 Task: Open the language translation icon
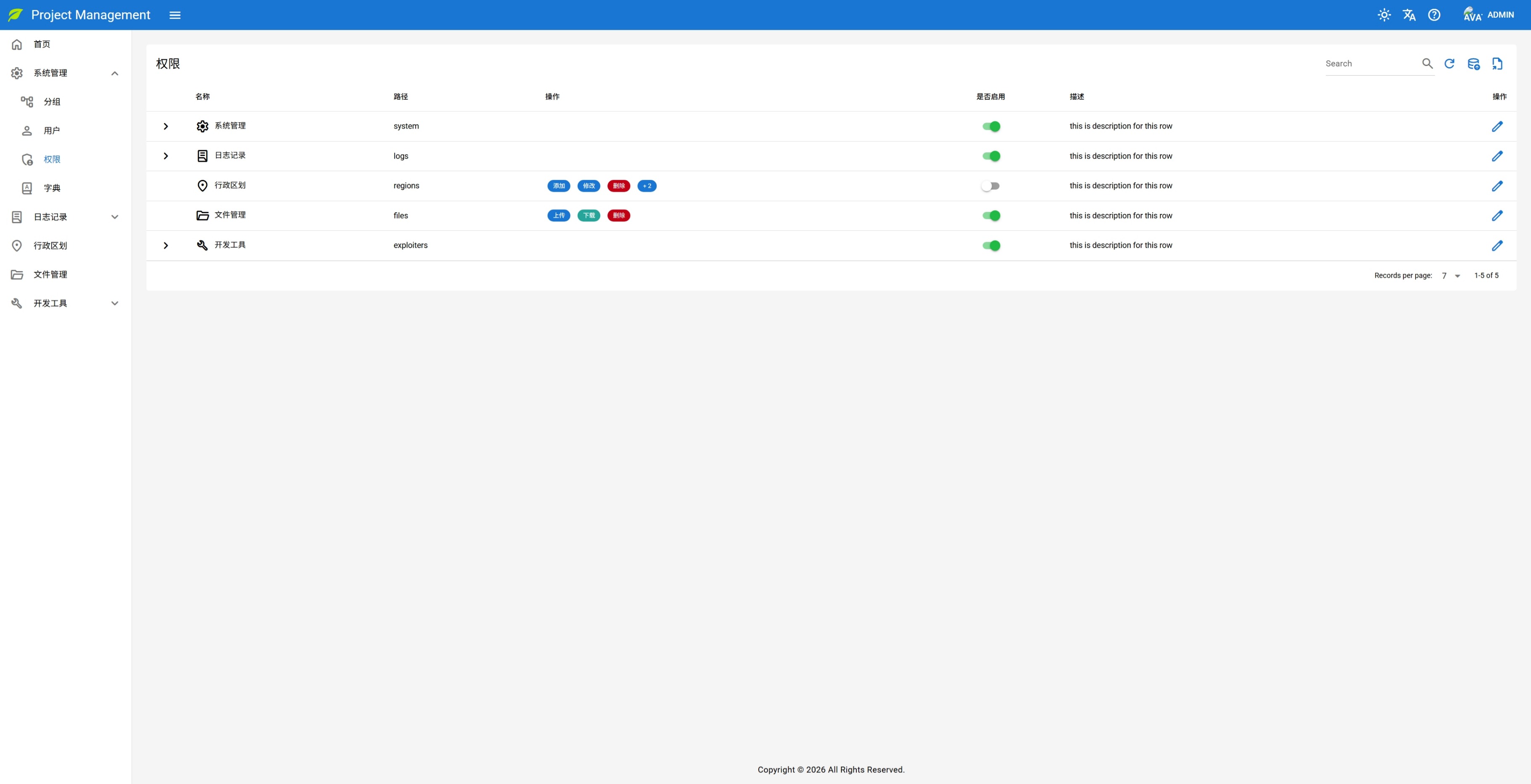click(1409, 15)
